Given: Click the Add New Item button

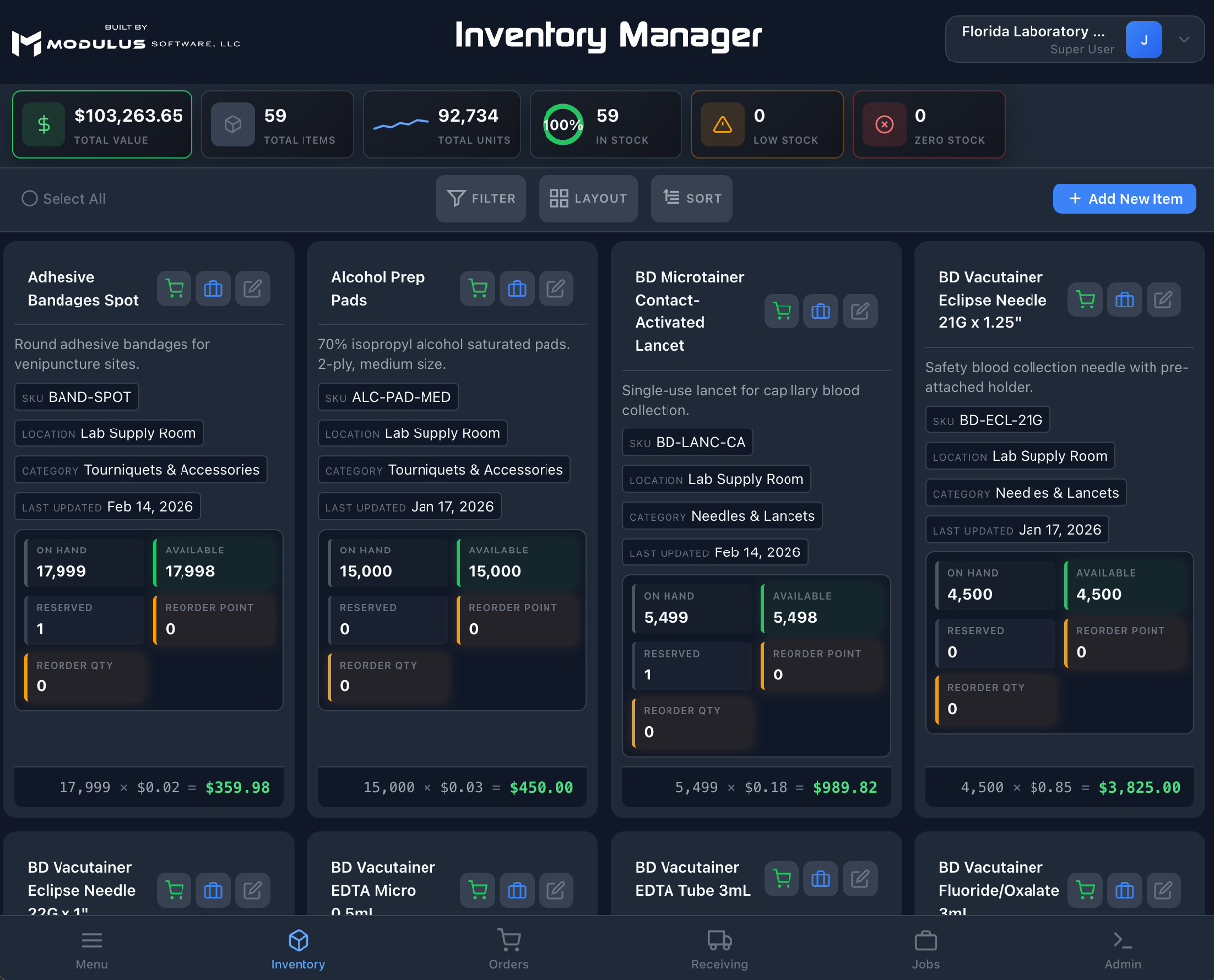Looking at the screenshot, I should click(1125, 199).
